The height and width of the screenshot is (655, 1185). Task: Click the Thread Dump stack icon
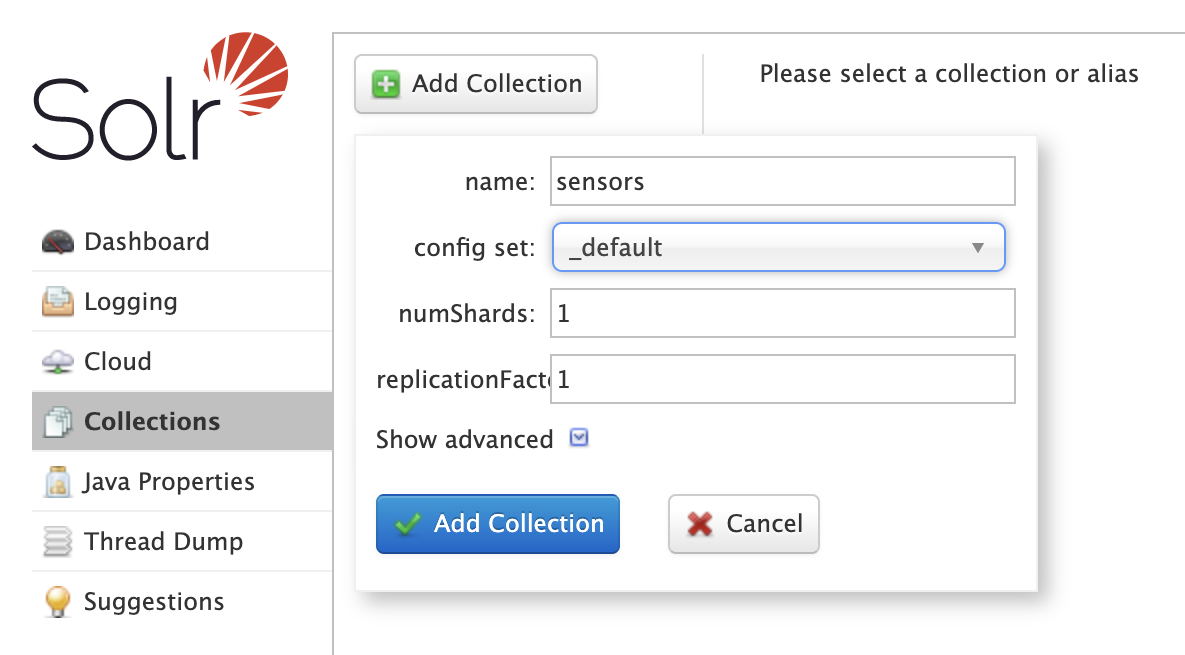[x=58, y=542]
